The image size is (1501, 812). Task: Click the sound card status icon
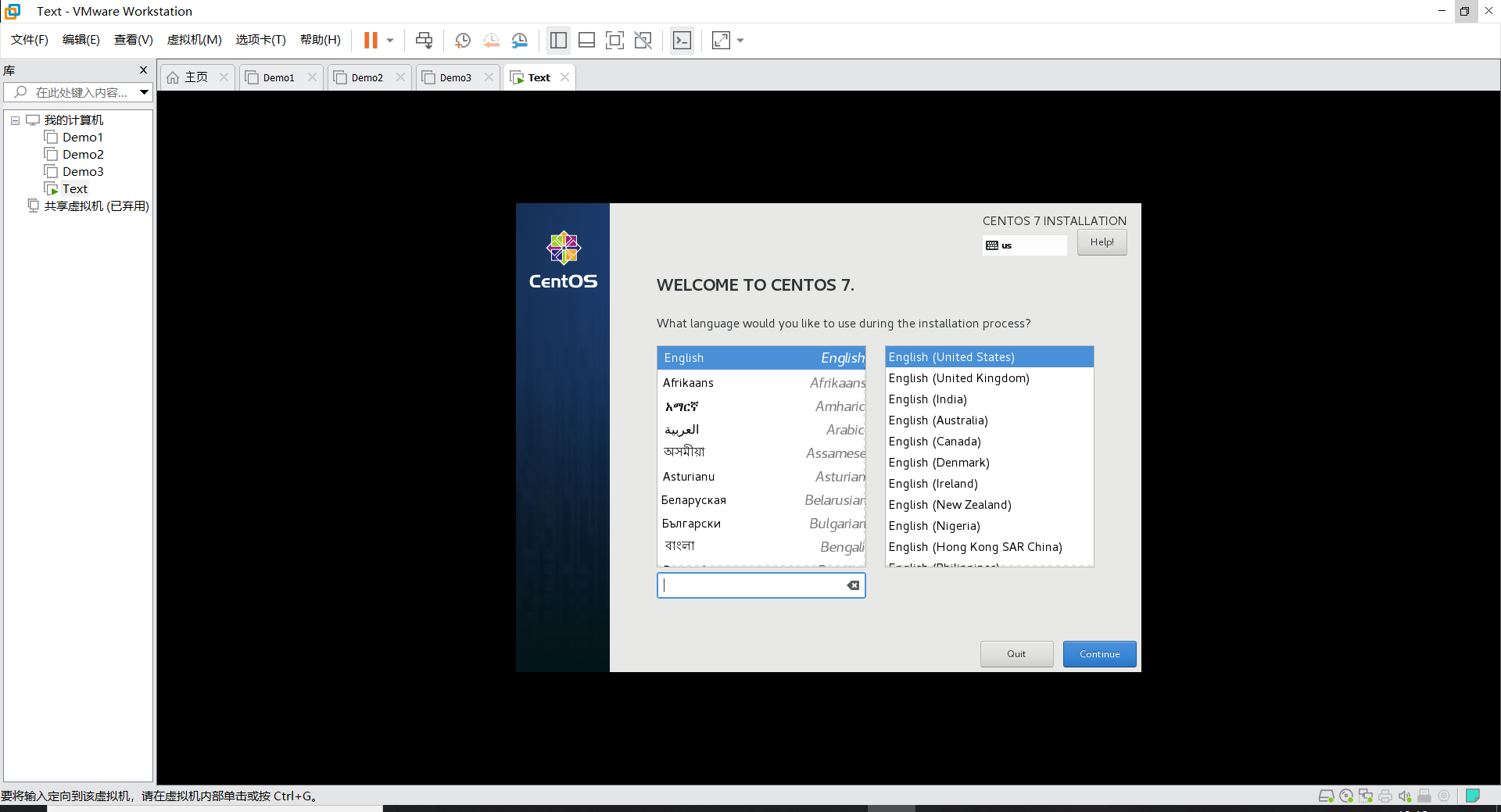tap(1405, 796)
